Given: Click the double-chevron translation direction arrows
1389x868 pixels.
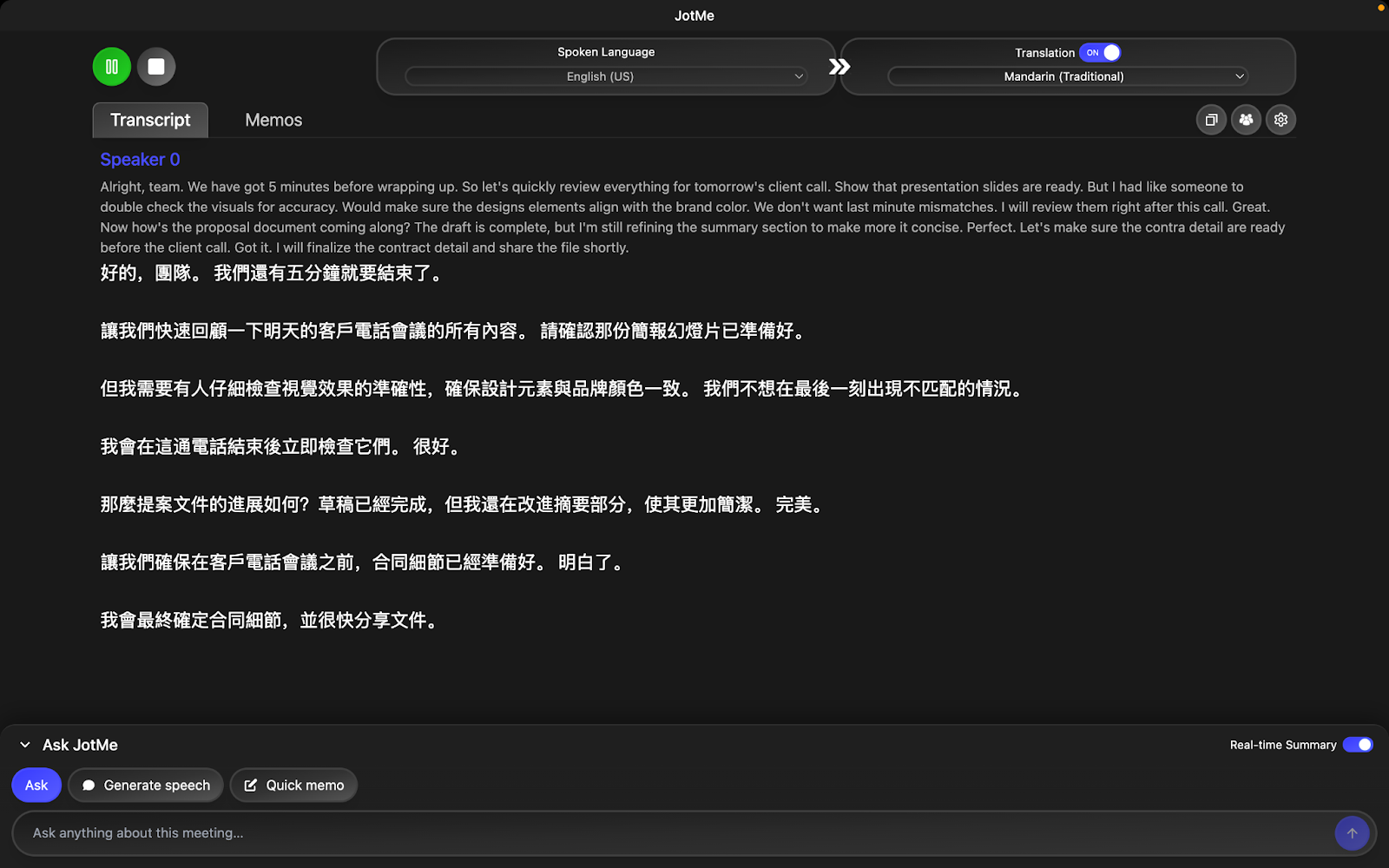Looking at the screenshot, I should coord(839,66).
